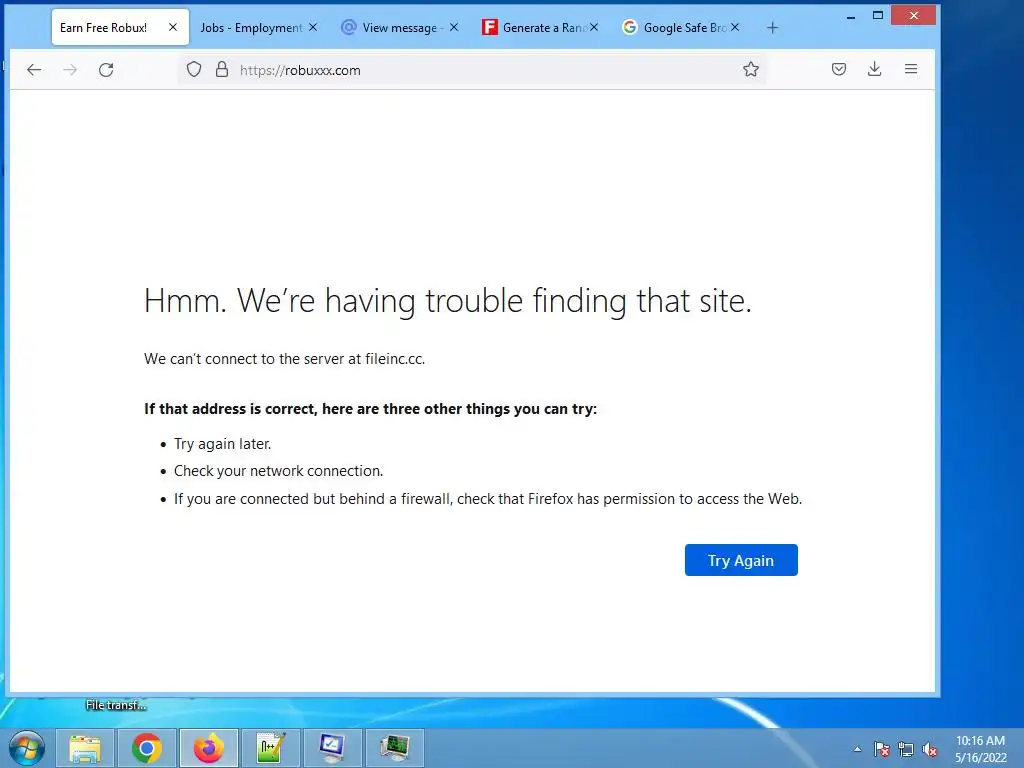Open the clock showing 10:16 AM
This screenshot has height=768, width=1024.
pyautogui.click(x=980, y=749)
